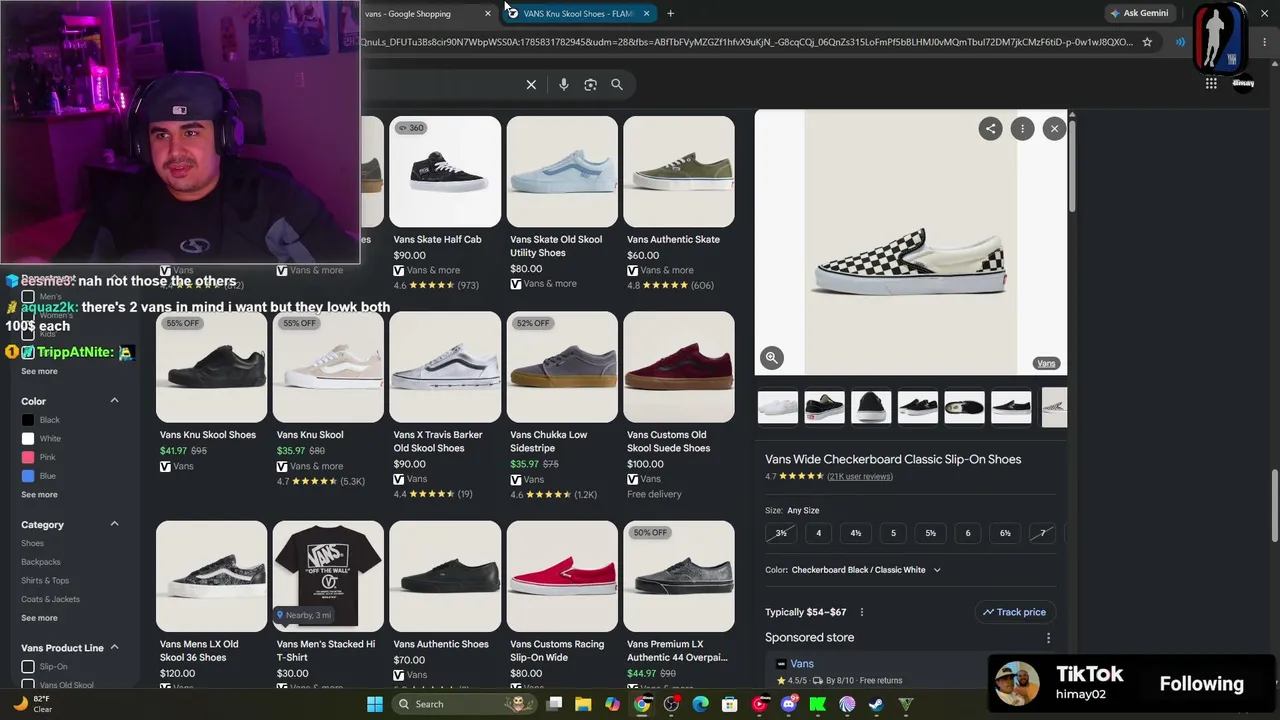Select size 4
Image resolution: width=1280 pixels, height=720 pixels.
(x=818, y=533)
